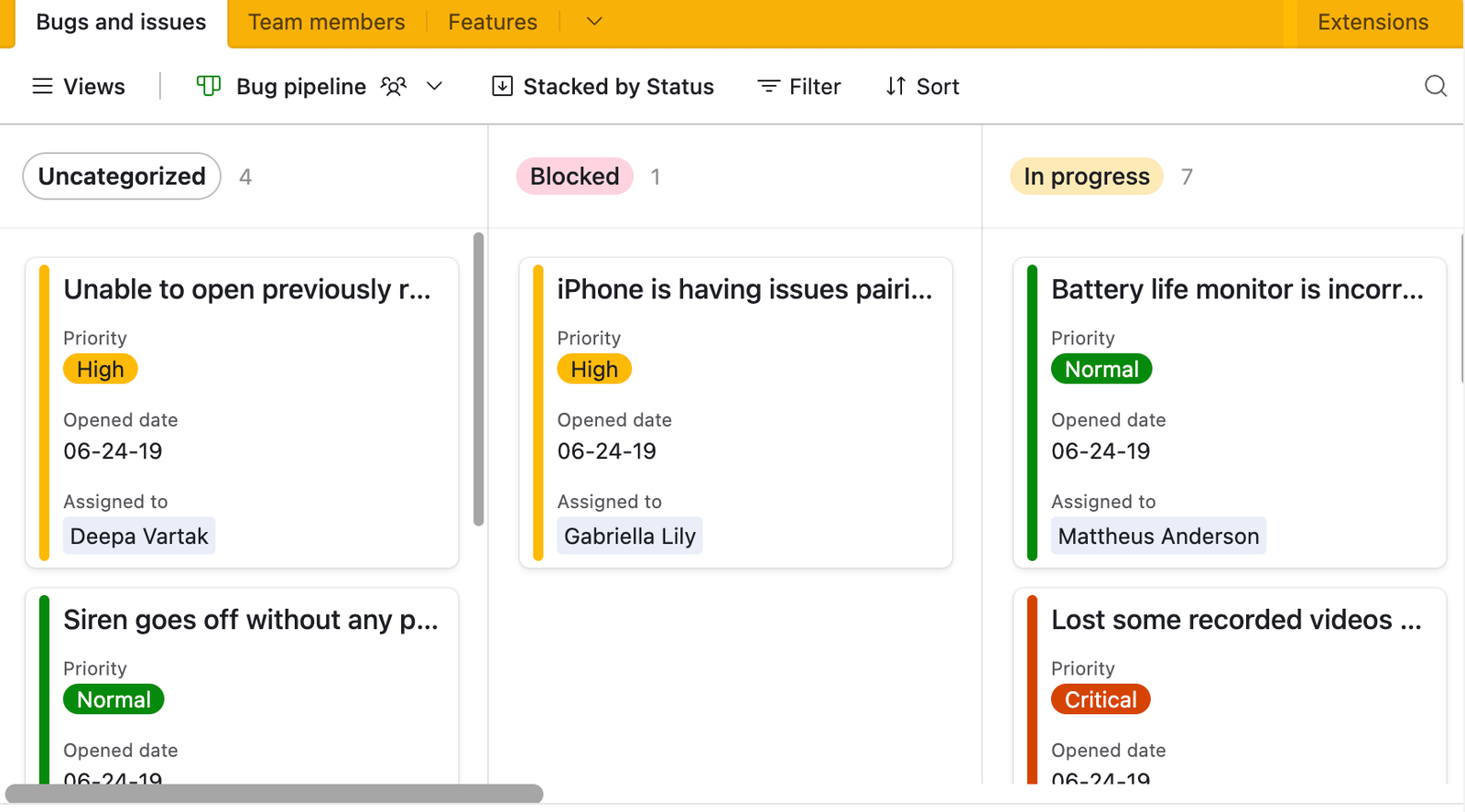Click the Uncategorized stack header

click(x=122, y=176)
